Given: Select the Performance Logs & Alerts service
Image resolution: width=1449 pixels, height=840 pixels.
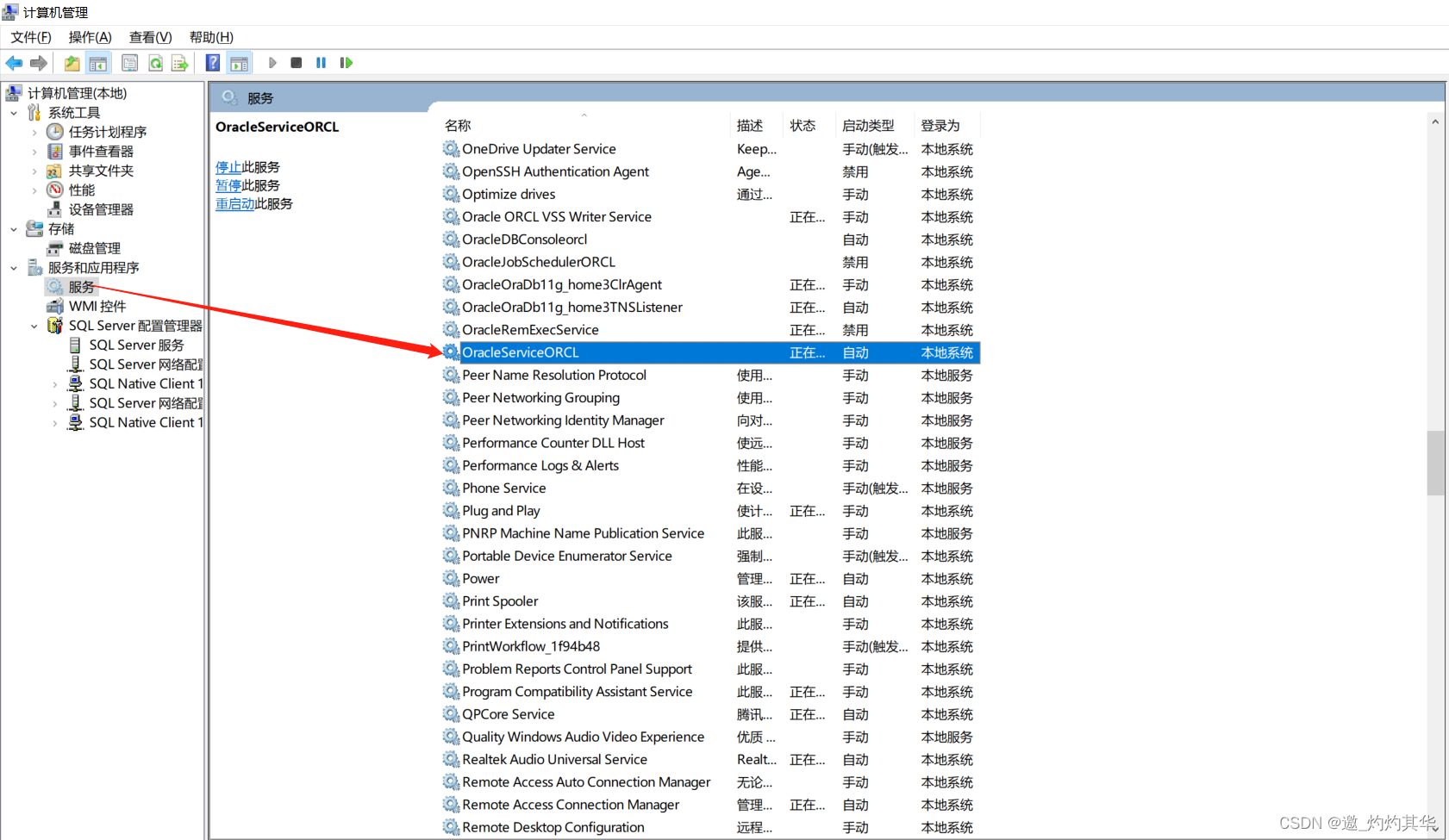Looking at the screenshot, I should point(711,466).
